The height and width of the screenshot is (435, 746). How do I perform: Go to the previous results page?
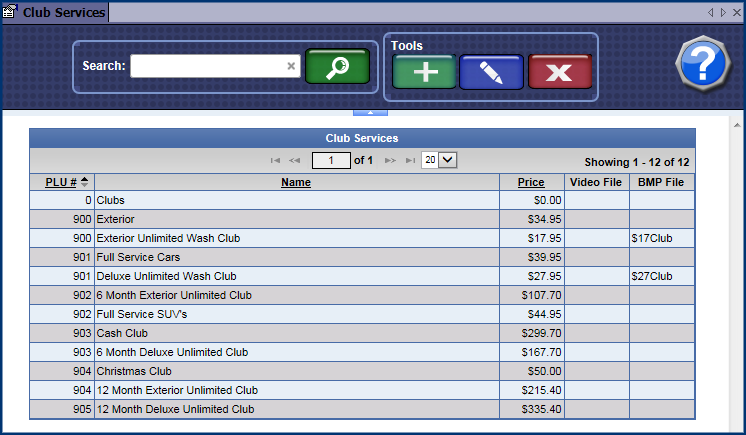click(x=295, y=160)
